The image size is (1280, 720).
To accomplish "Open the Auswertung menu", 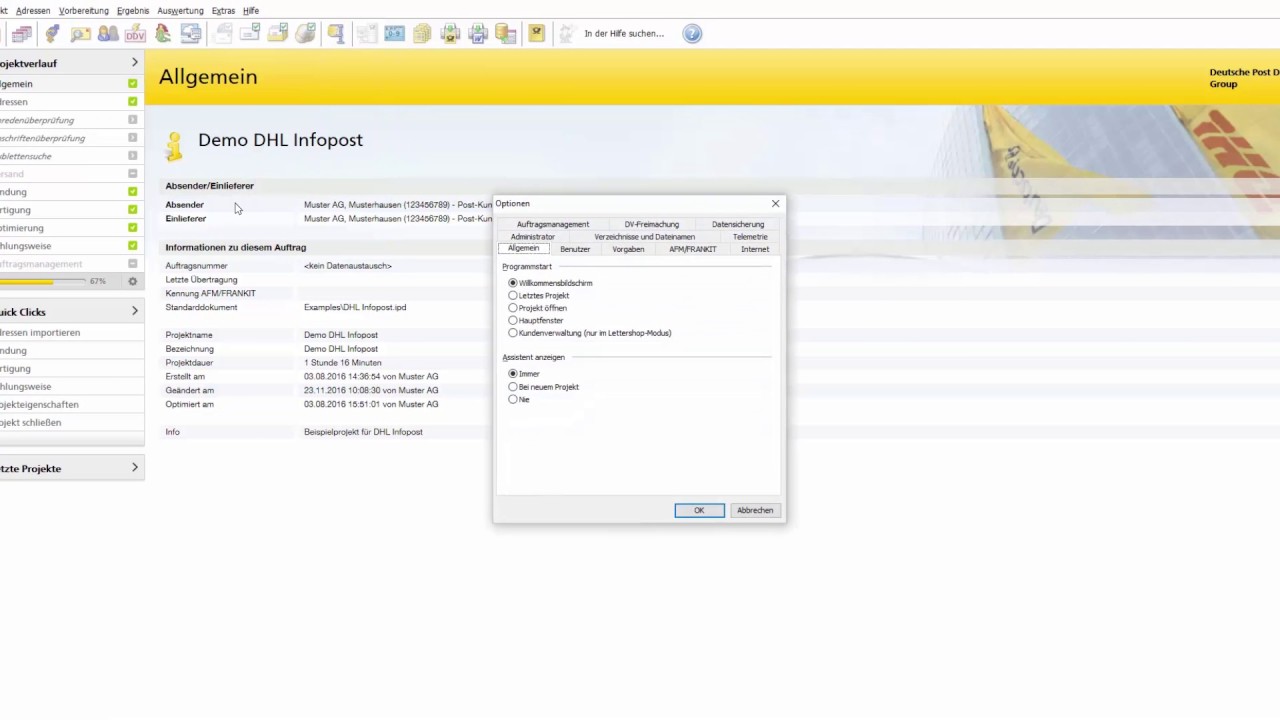I will pos(180,11).
